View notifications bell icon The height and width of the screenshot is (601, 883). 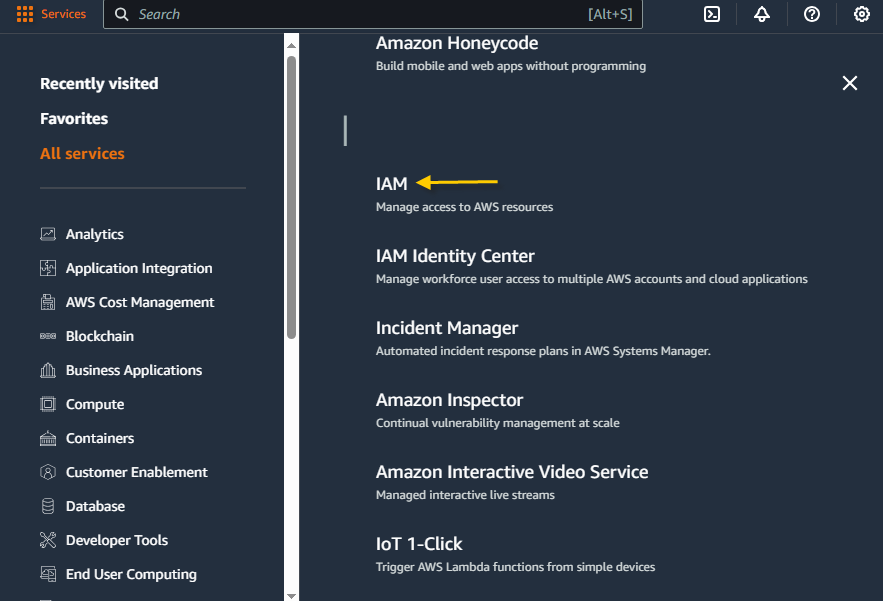(x=762, y=14)
